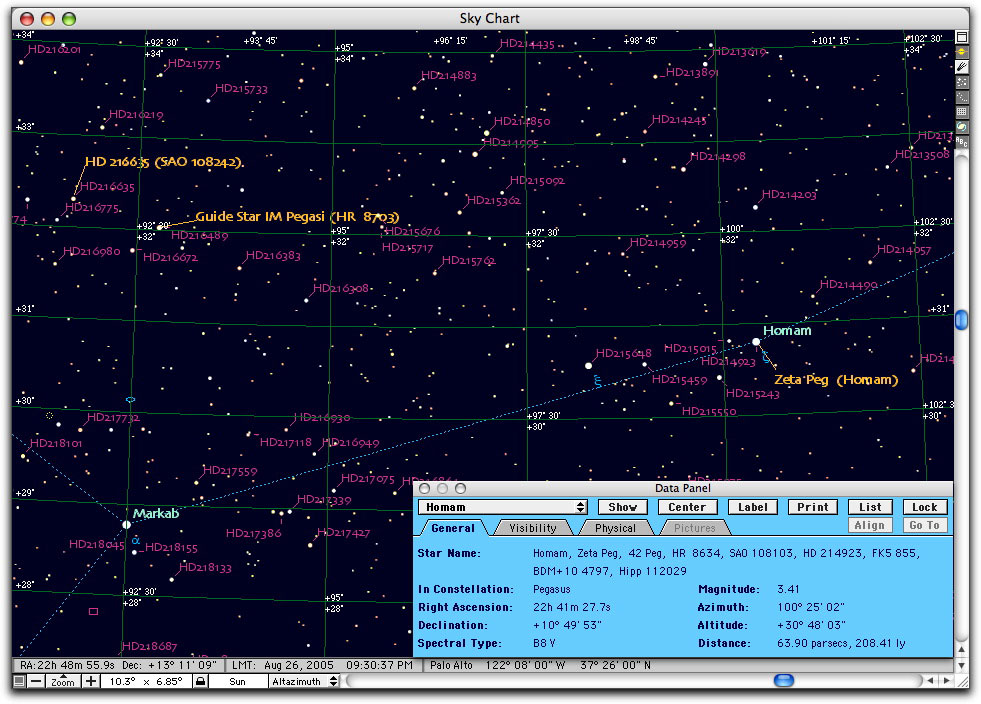The image size is (981, 704).
Task: Click the Right Ascension value 22h 41m 27.7s
Action: point(571,608)
